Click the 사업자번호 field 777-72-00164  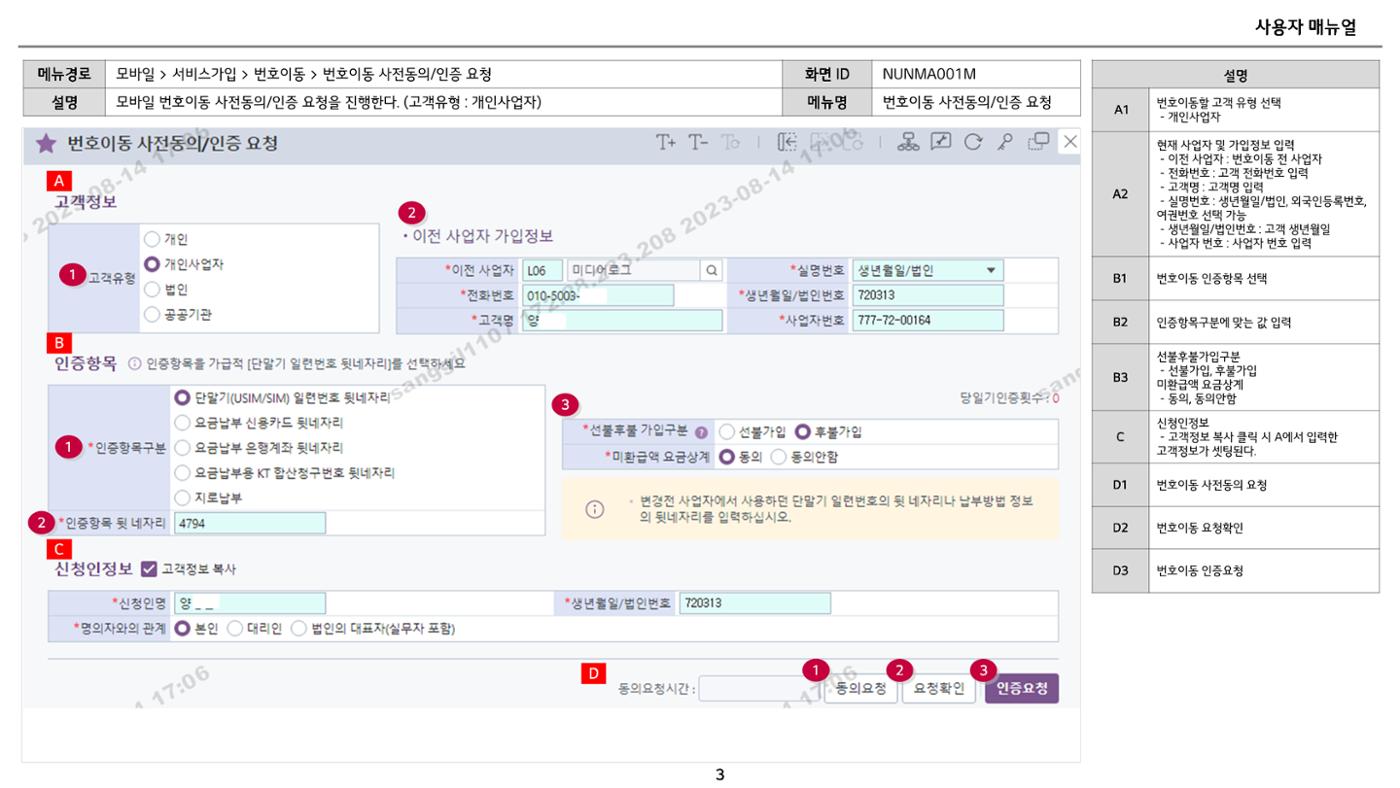[x=928, y=321]
